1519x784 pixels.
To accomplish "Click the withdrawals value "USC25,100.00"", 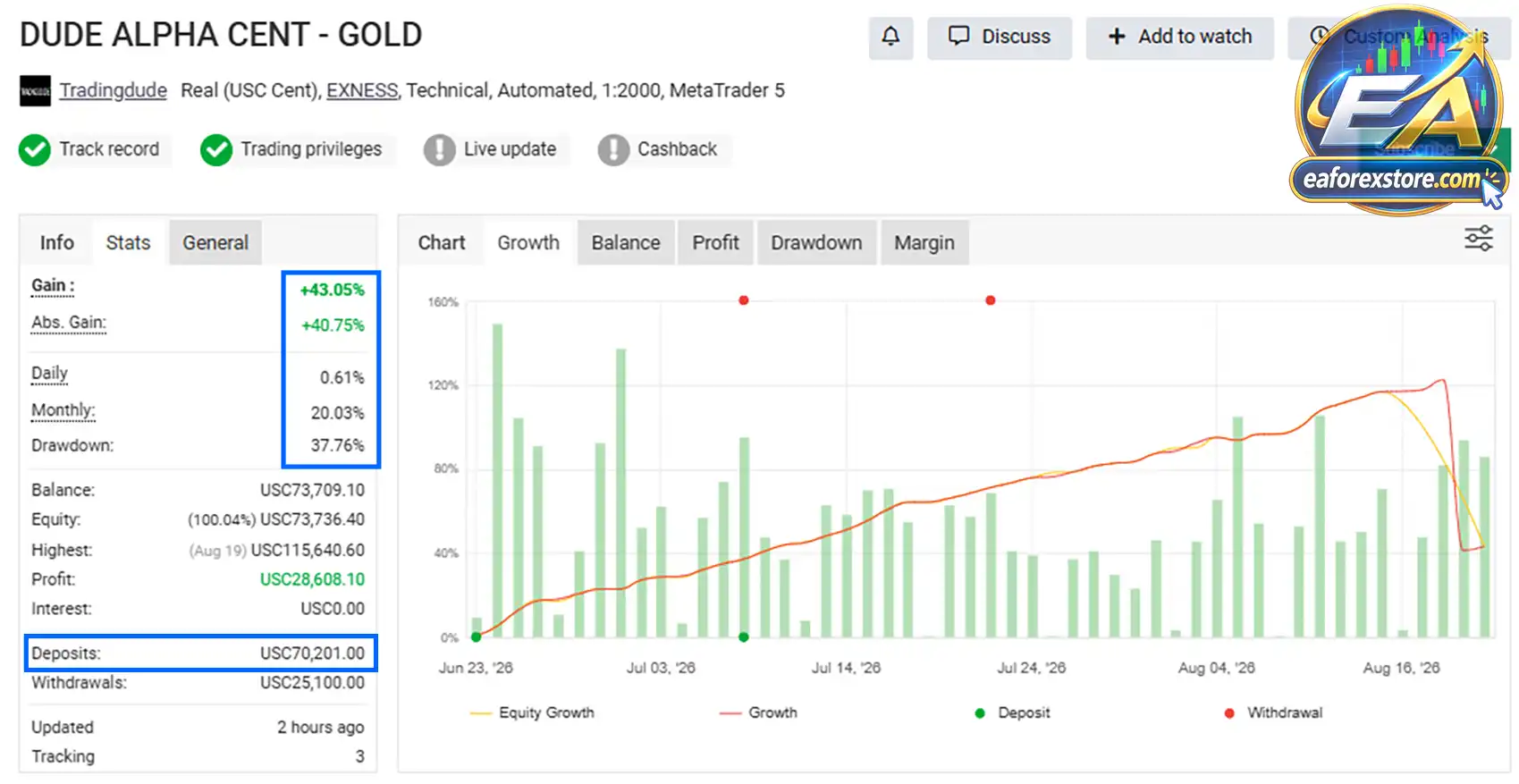I will point(312,683).
